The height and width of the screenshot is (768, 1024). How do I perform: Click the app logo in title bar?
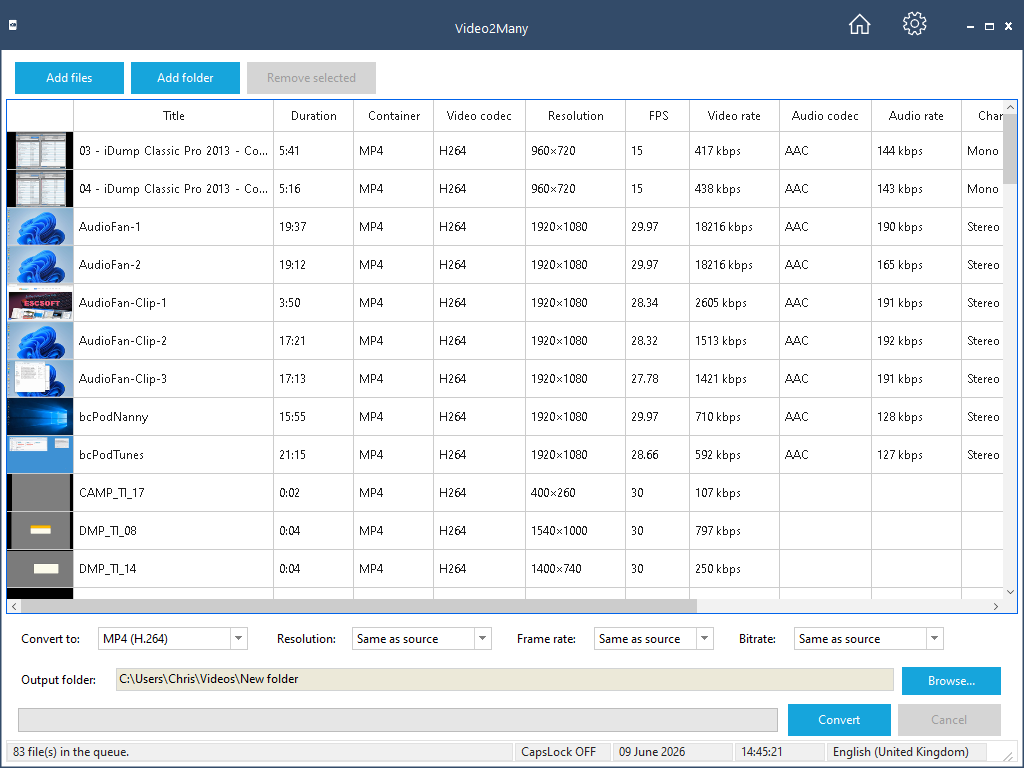(12, 25)
